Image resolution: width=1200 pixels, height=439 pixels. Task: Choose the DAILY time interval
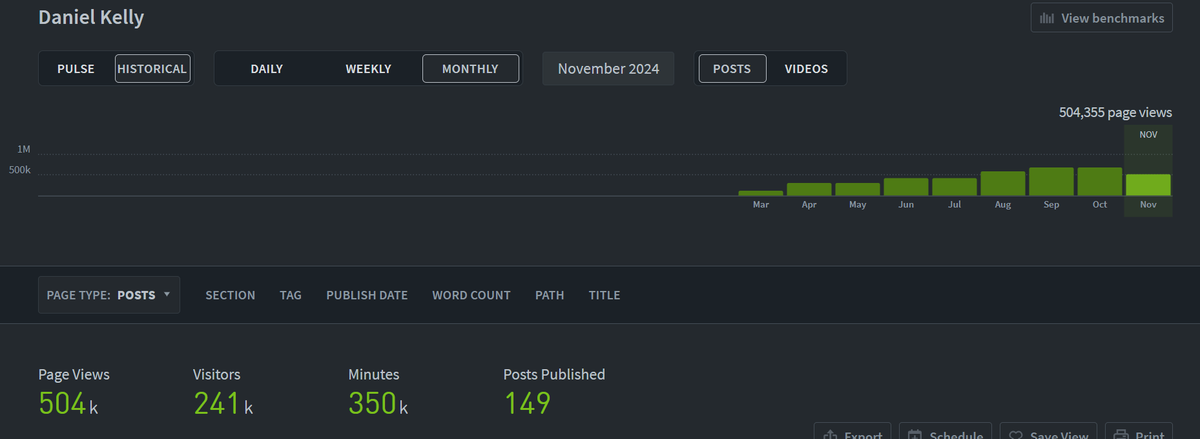pyautogui.click(x=267, y=69)
